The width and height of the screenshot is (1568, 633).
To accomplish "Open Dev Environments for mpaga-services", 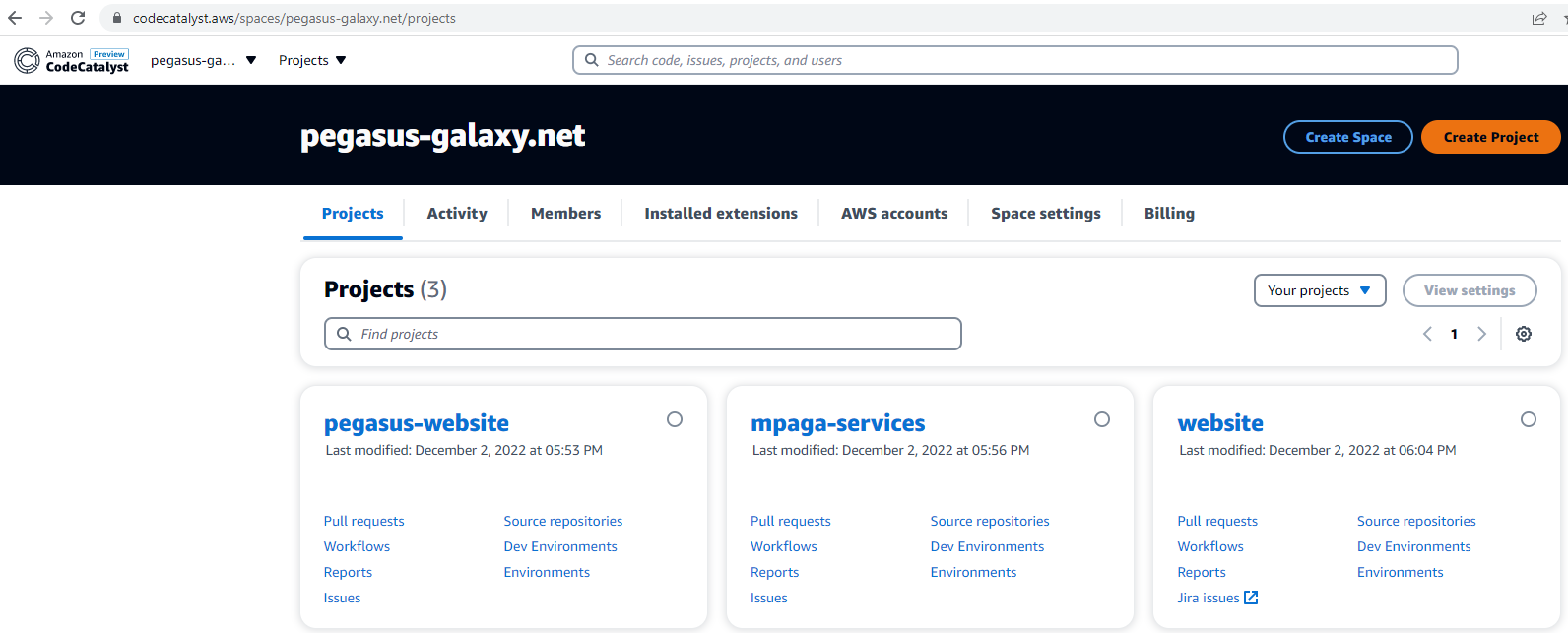I will tap(987, 546).
